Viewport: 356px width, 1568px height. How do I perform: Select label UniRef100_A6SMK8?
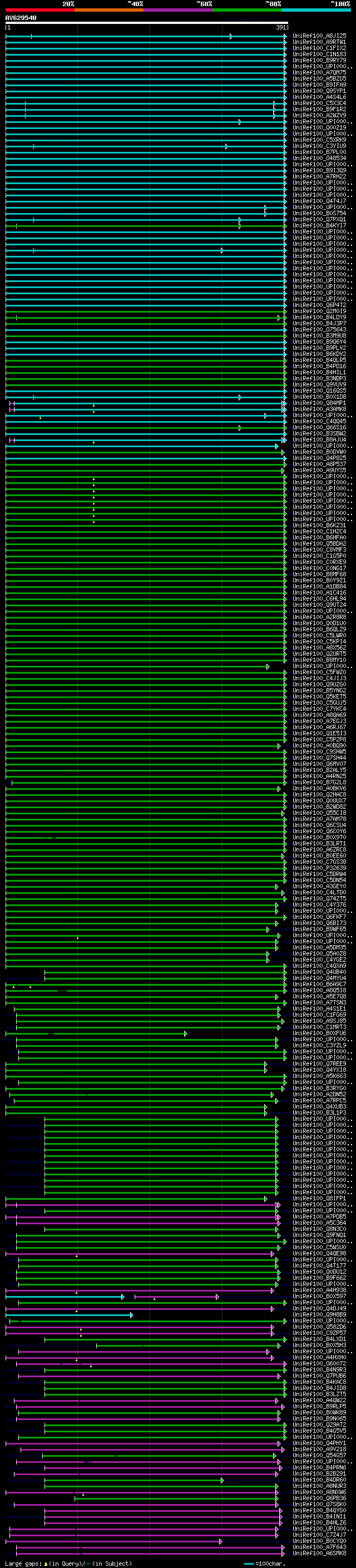(319, 1554)
